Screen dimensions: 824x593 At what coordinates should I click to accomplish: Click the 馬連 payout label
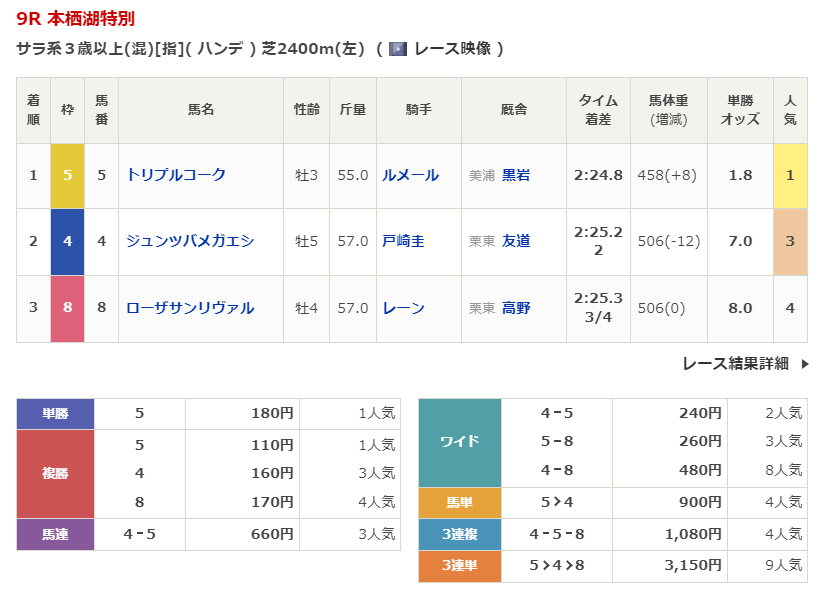(55, 535)
